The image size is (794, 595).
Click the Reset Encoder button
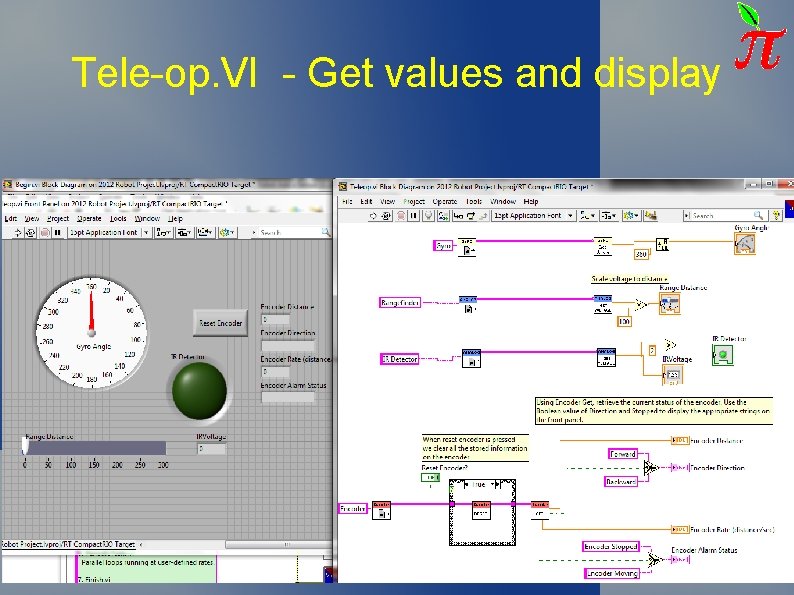tap(220, 323)
